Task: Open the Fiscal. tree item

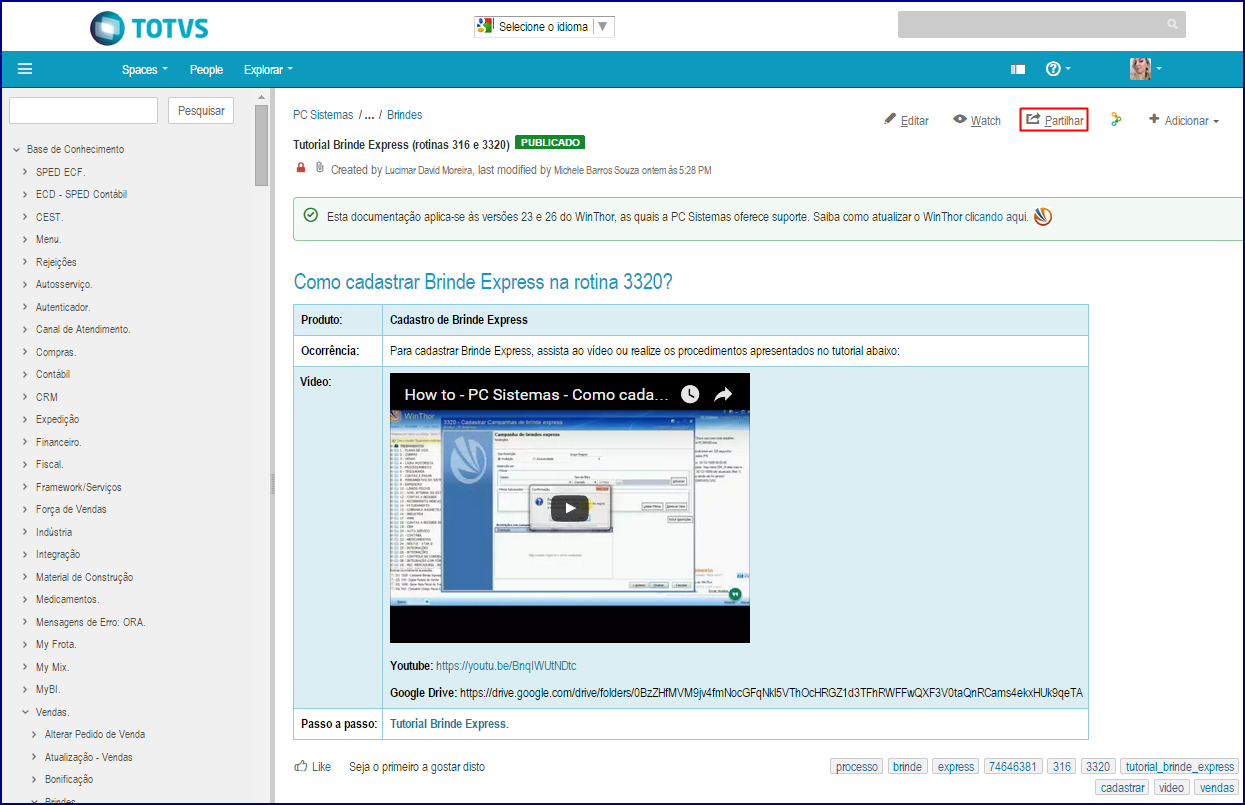Action: click(50, 464)
